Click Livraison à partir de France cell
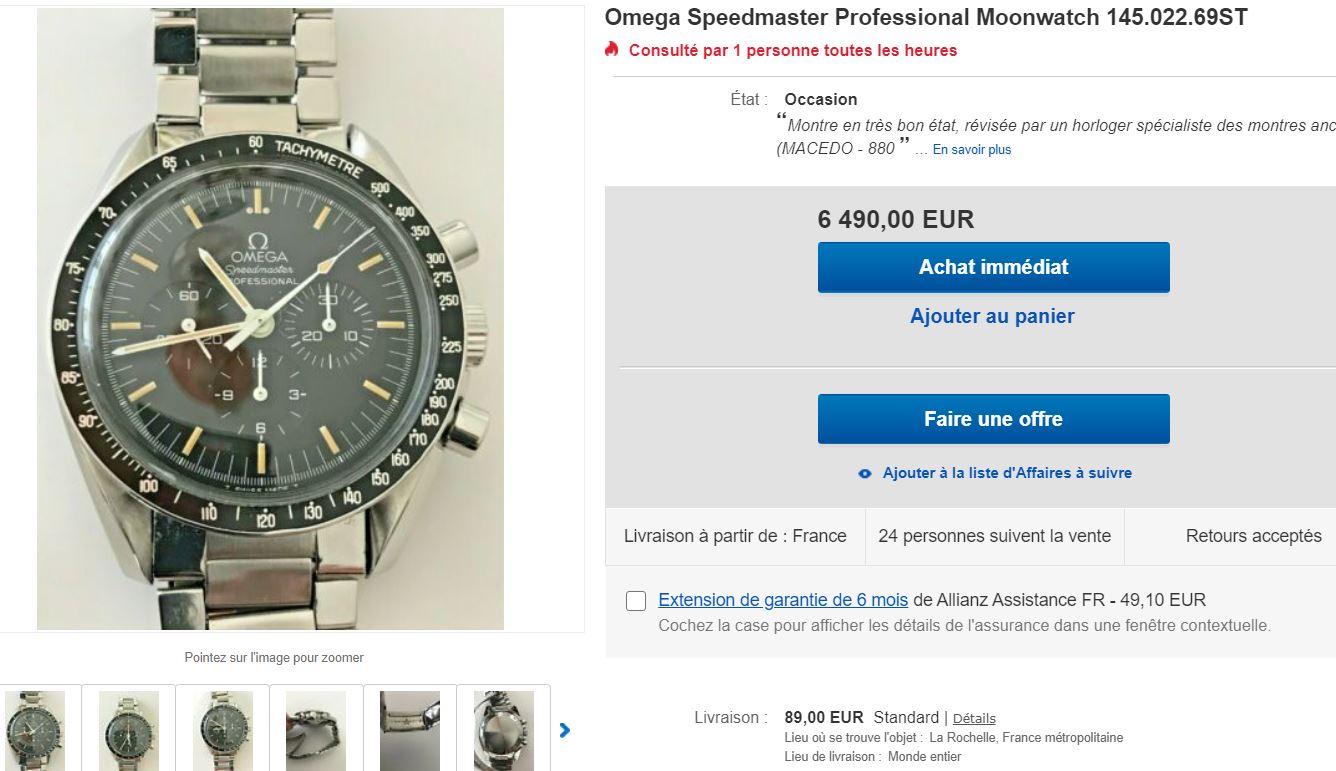This screenshot has width=1336, height=771. tap(735, 537)
